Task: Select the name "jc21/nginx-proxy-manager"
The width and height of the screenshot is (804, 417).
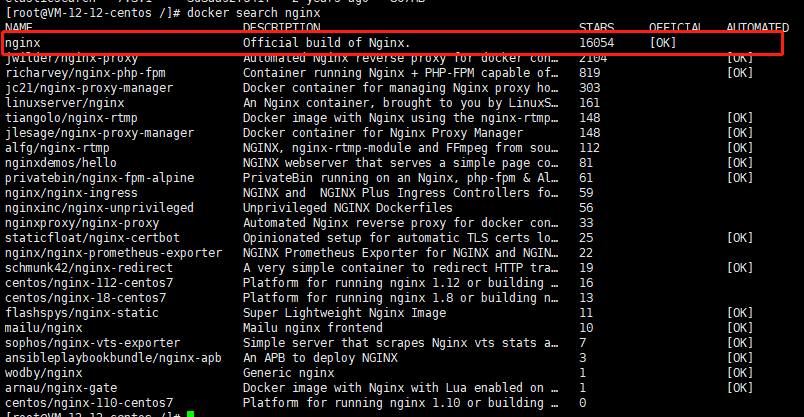Action: coord(89,88)
